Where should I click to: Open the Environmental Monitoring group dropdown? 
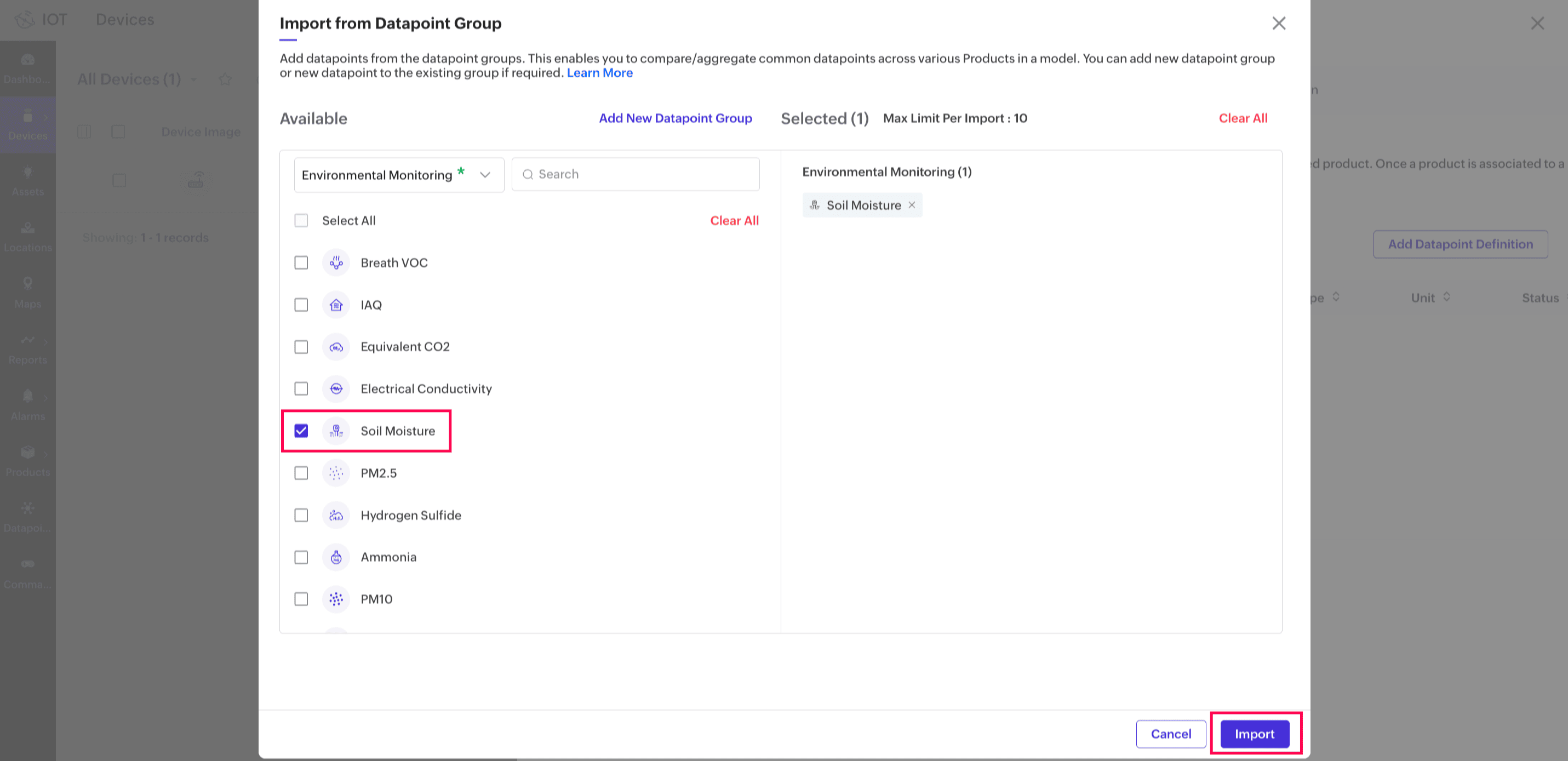399,175
